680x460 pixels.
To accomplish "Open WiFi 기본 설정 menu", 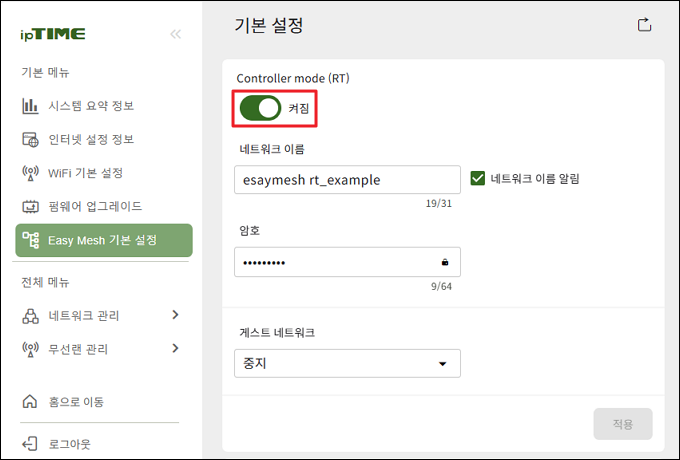I will 85,173.
